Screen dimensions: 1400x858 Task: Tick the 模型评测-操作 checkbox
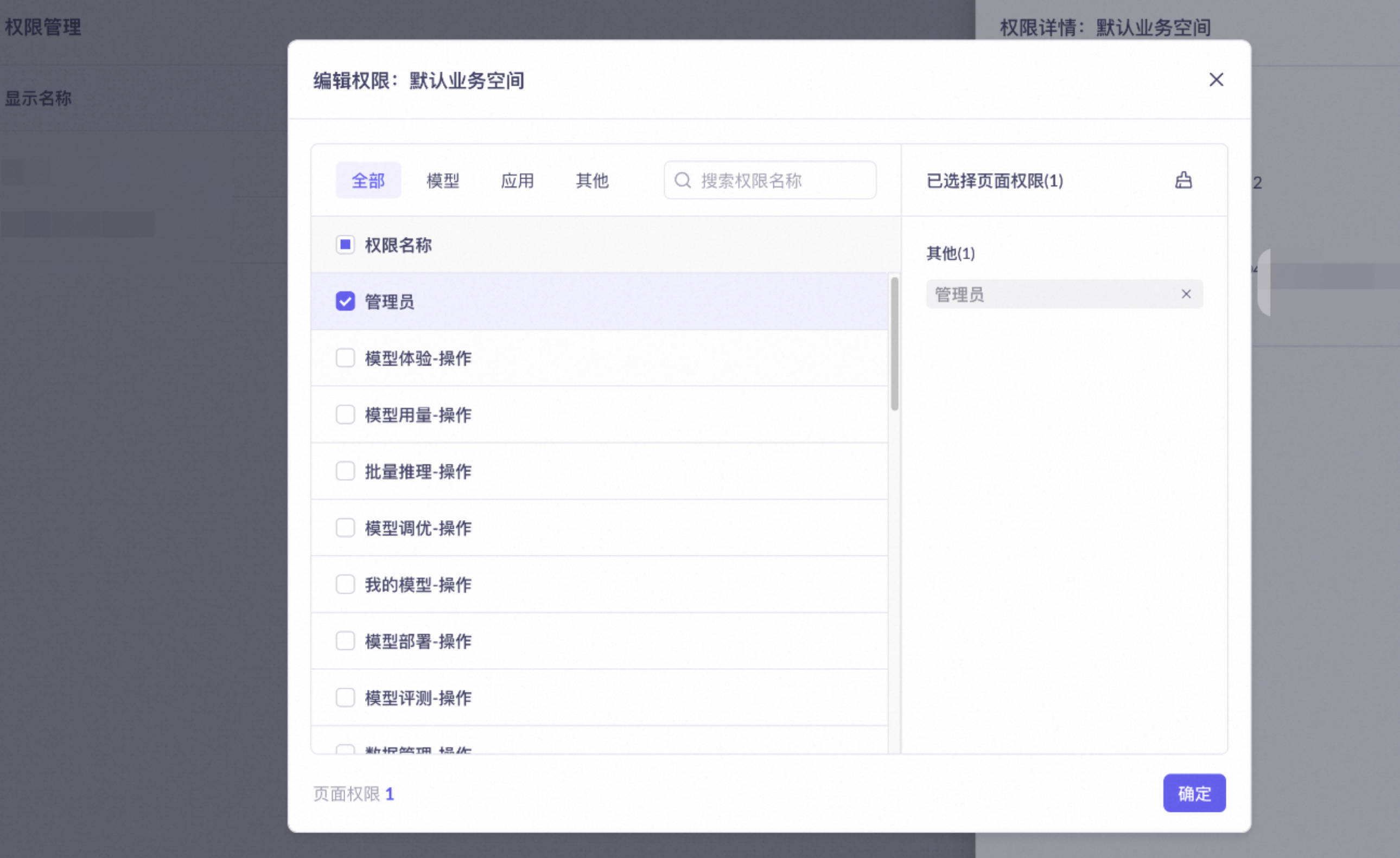point(345,697)
